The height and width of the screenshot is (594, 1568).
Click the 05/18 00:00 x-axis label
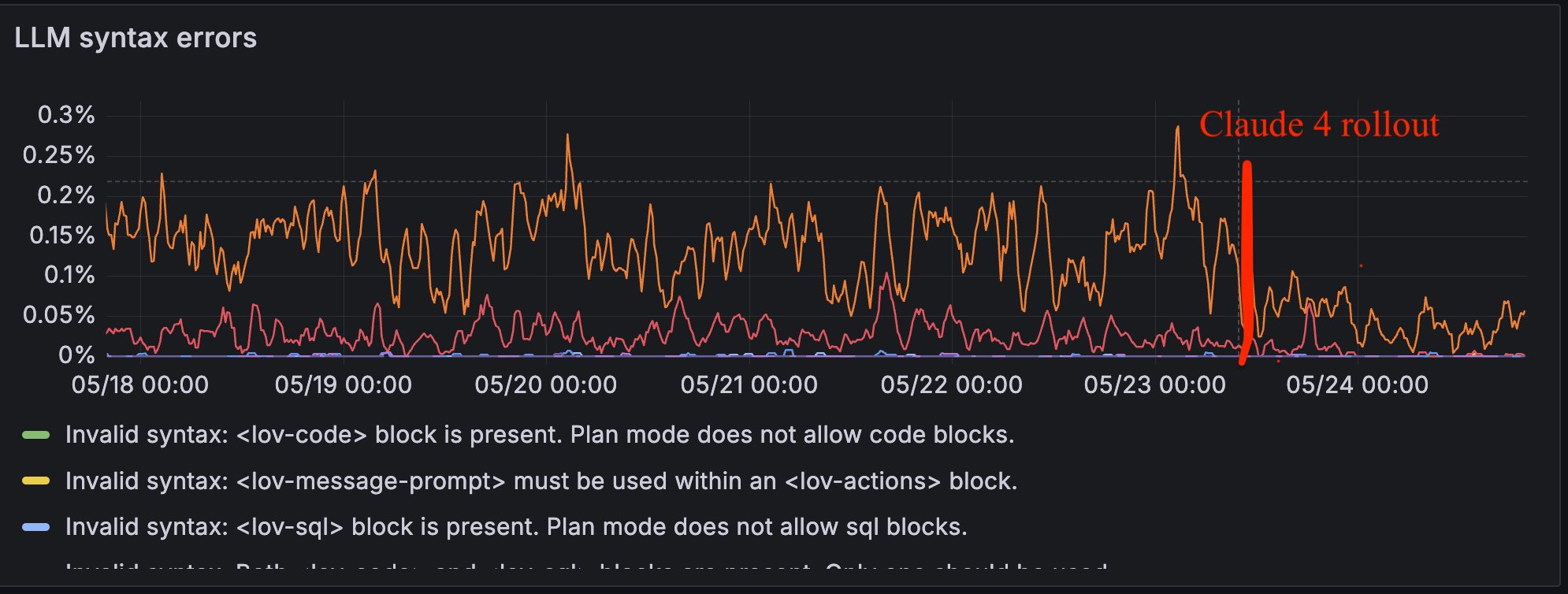coord(140,384)
